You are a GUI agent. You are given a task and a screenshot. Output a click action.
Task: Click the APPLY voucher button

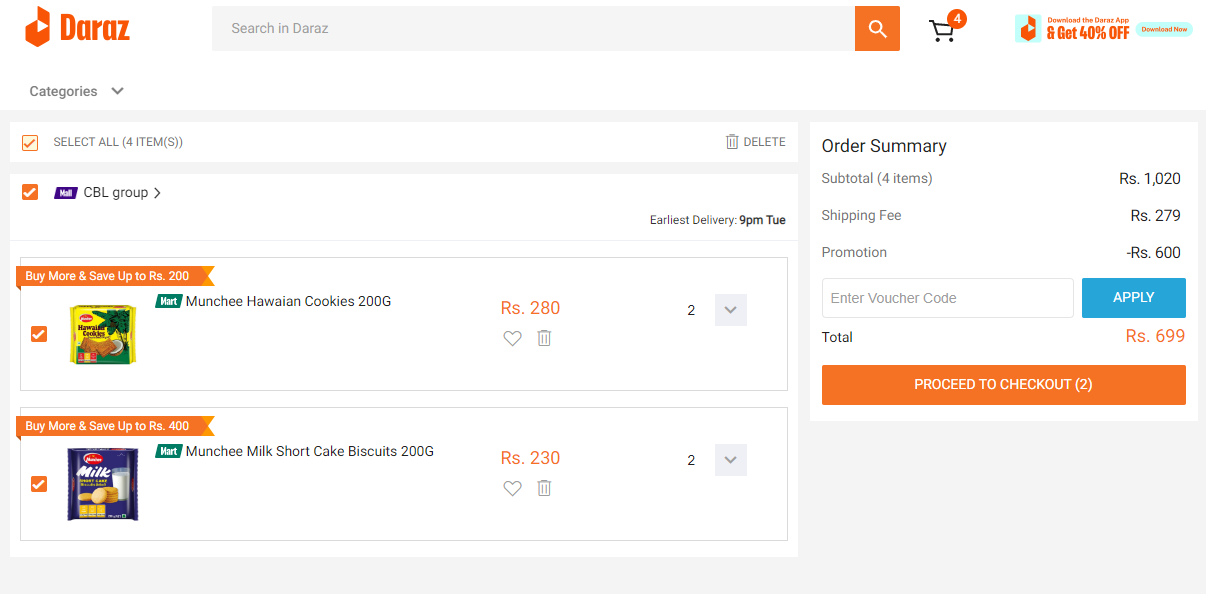click(x=1134, y=298)
